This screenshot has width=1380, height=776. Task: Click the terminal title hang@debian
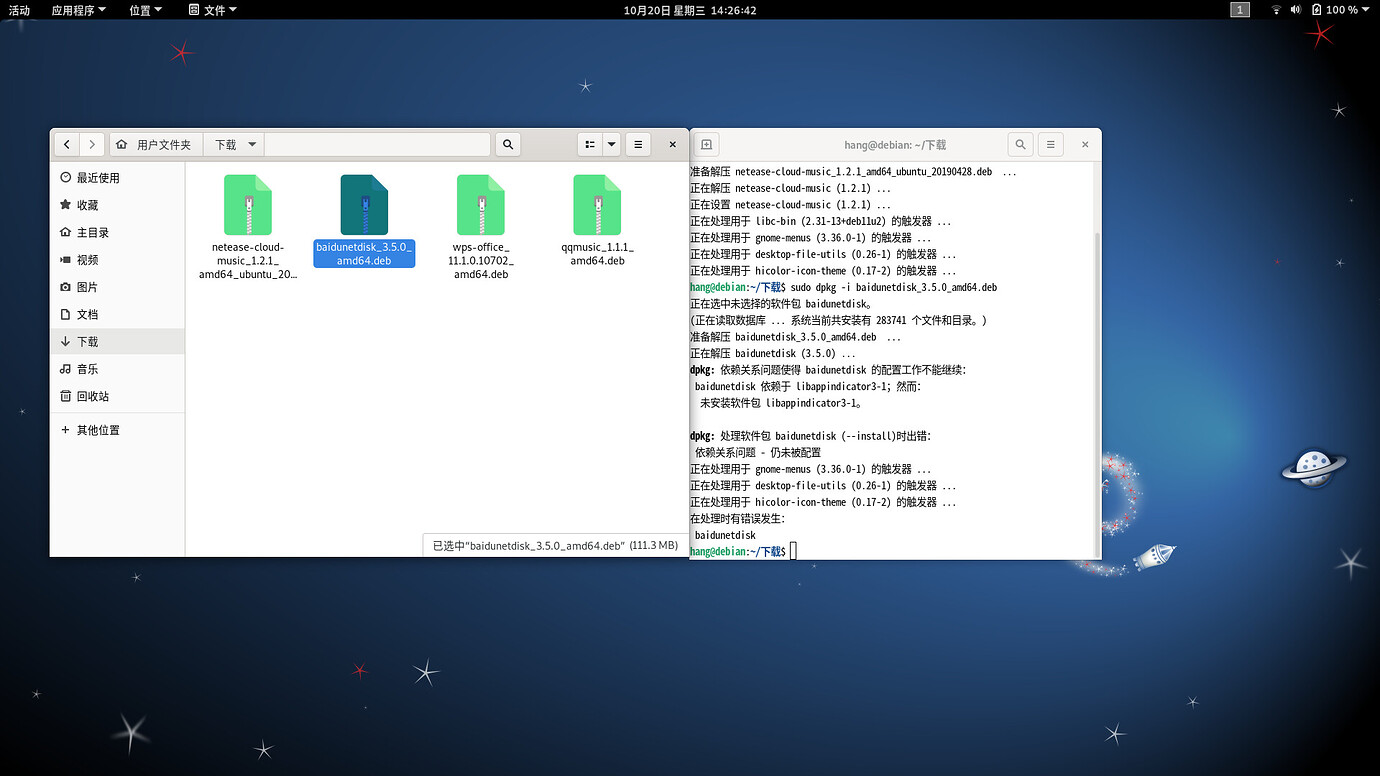pos(895,145)
